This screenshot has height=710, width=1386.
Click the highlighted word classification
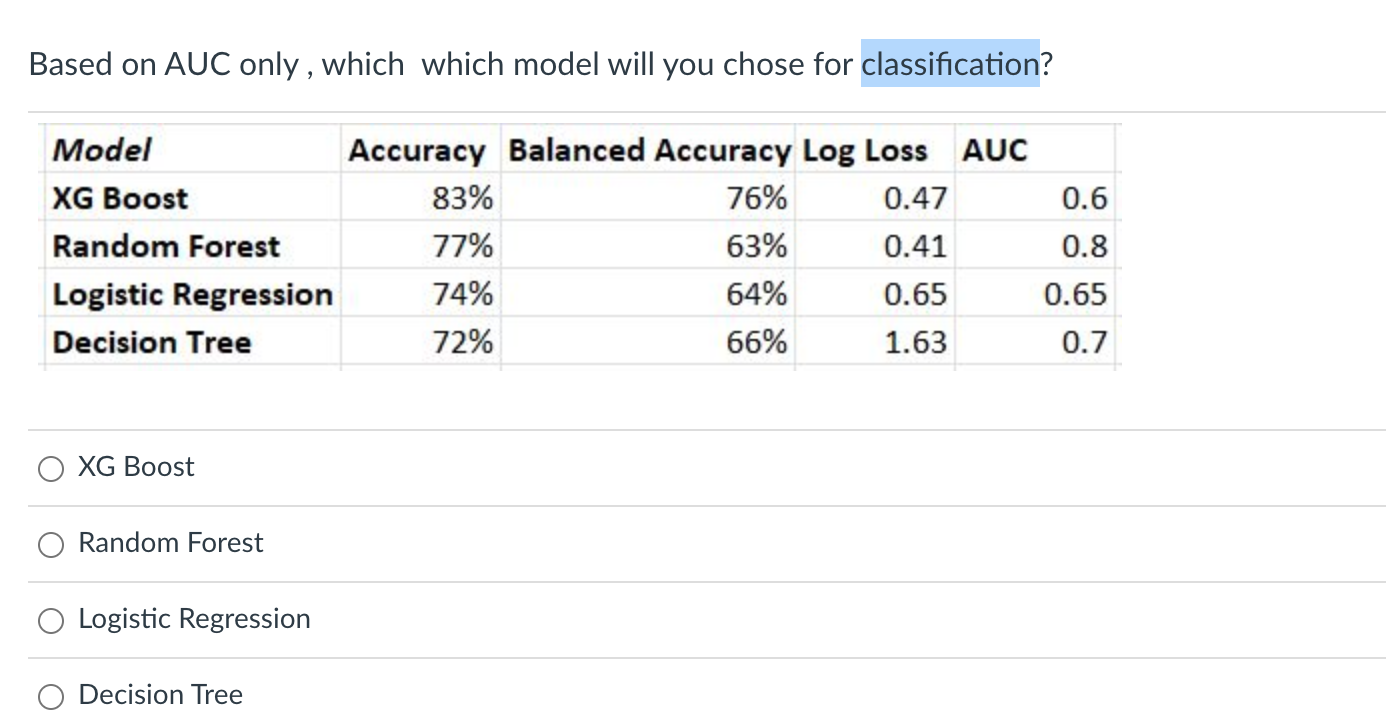pyautogui.click(x=950, y=63)
